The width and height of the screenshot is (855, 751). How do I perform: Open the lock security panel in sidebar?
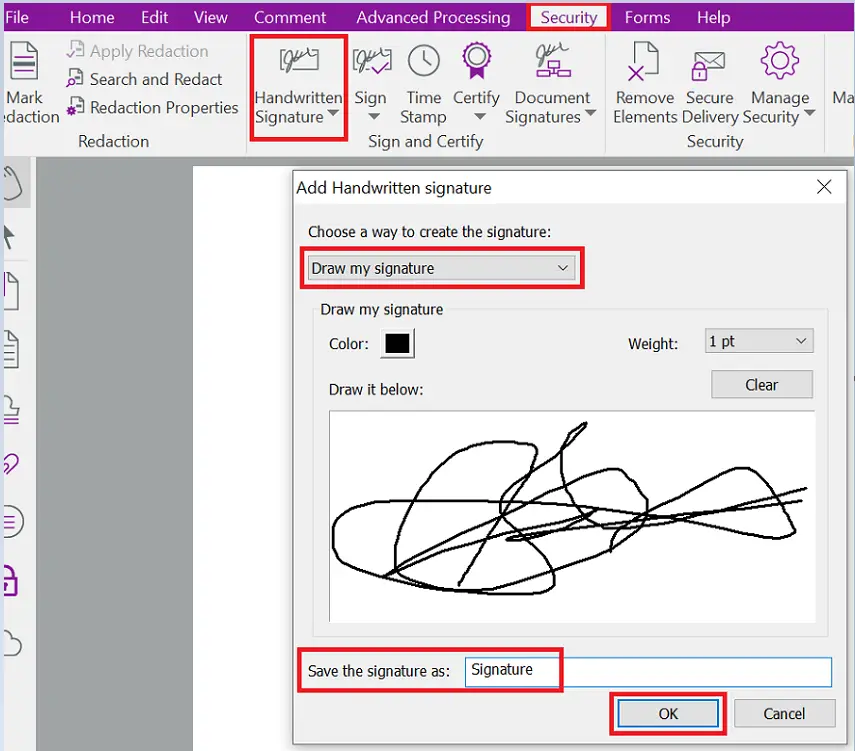click(x=11, y=581)
